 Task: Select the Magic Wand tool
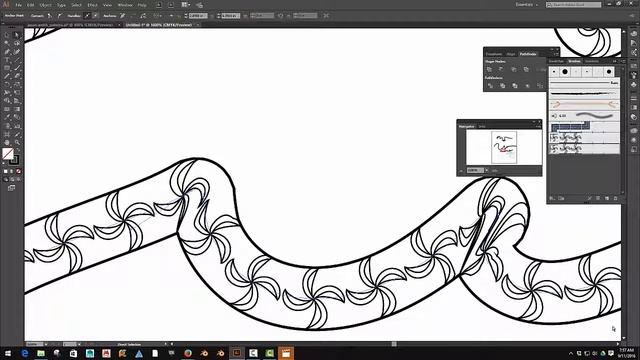[x=7, y=43]
